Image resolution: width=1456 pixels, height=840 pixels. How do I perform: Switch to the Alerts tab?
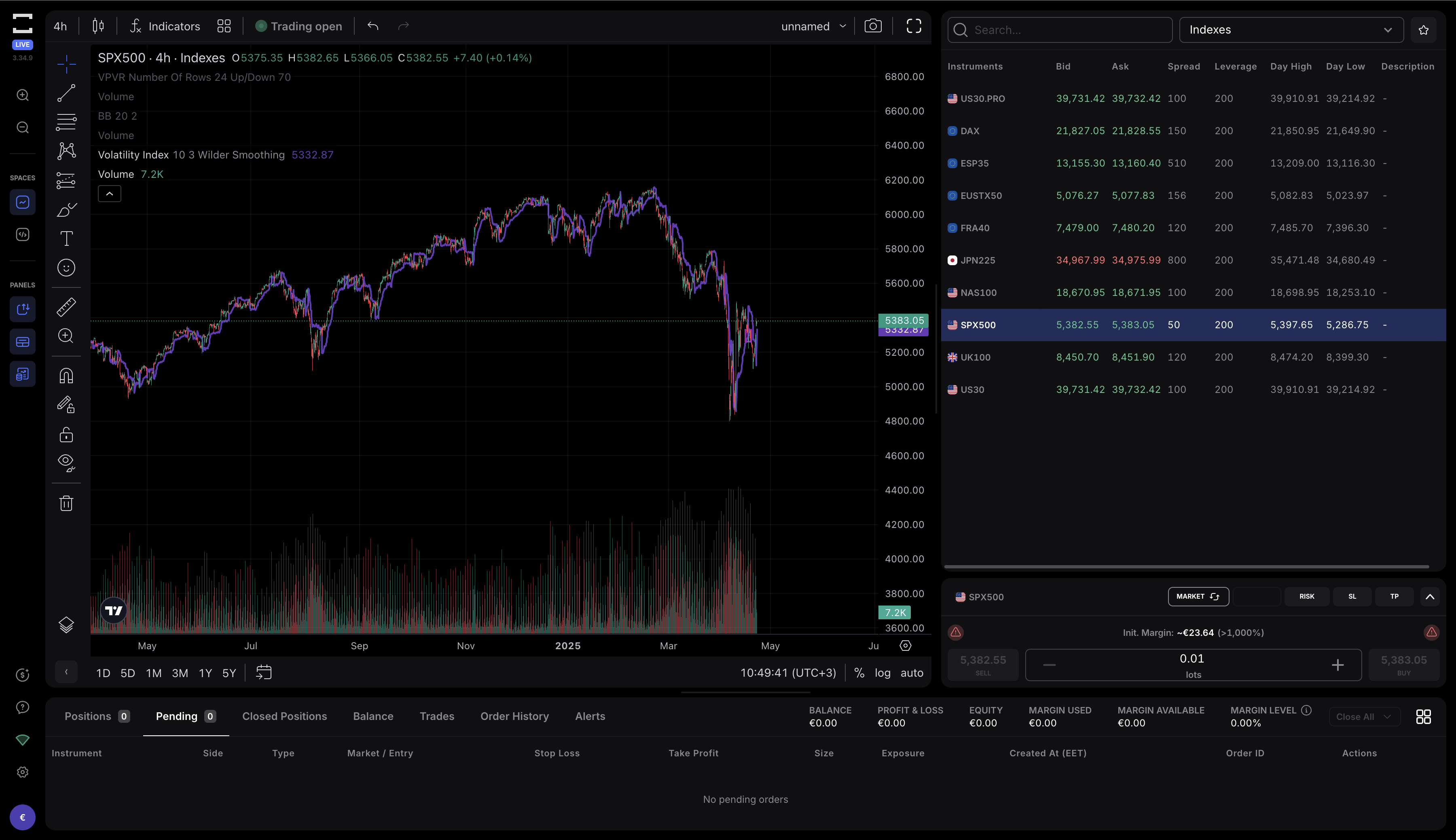(590, 717)
